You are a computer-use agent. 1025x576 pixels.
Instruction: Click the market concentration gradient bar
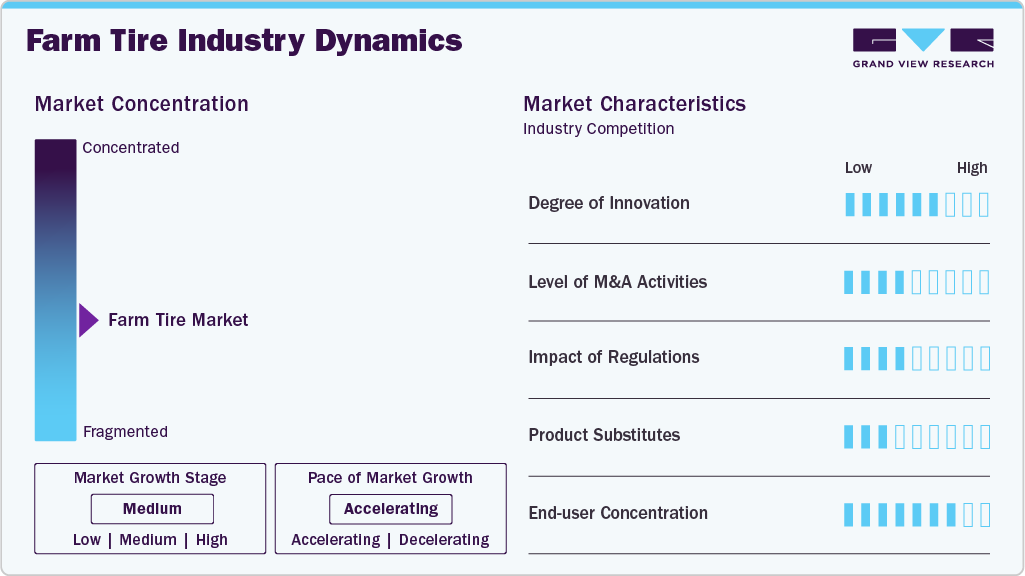tap(55, 290)
